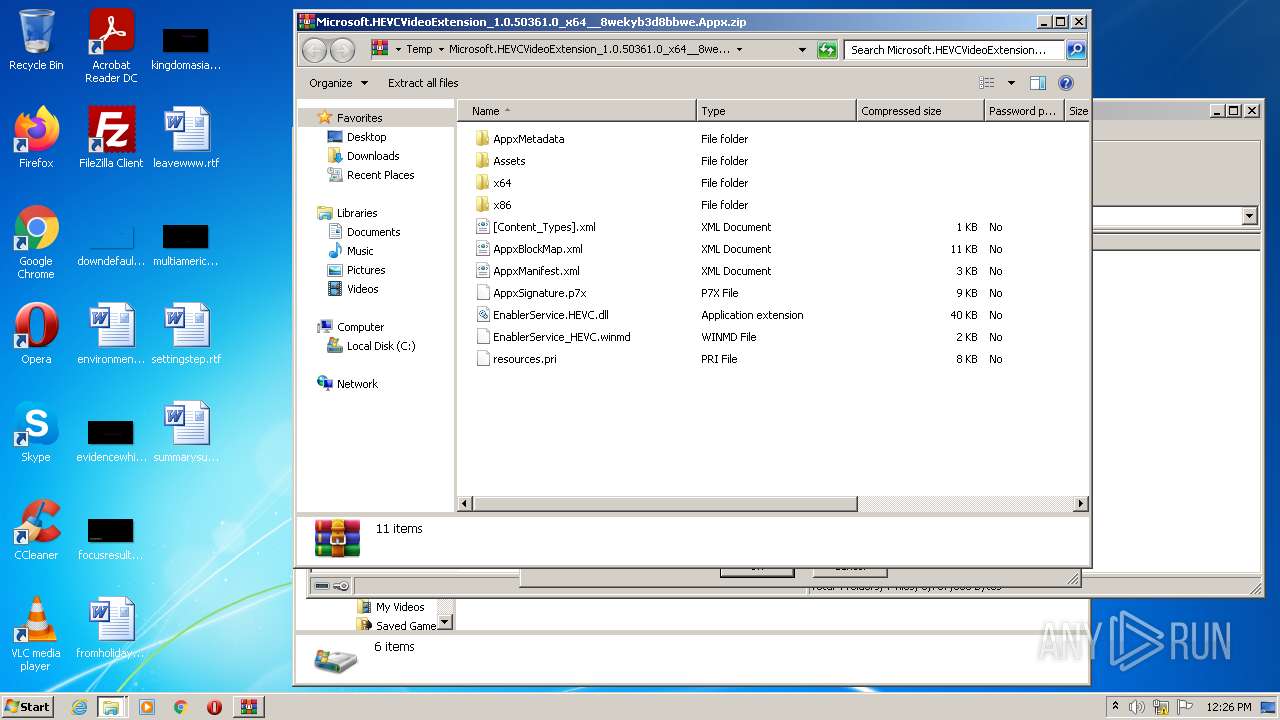Screen dimensions: 1280x720
Task: Expand the view options dropdown arrow
Action: click(x=1011, y=83)
